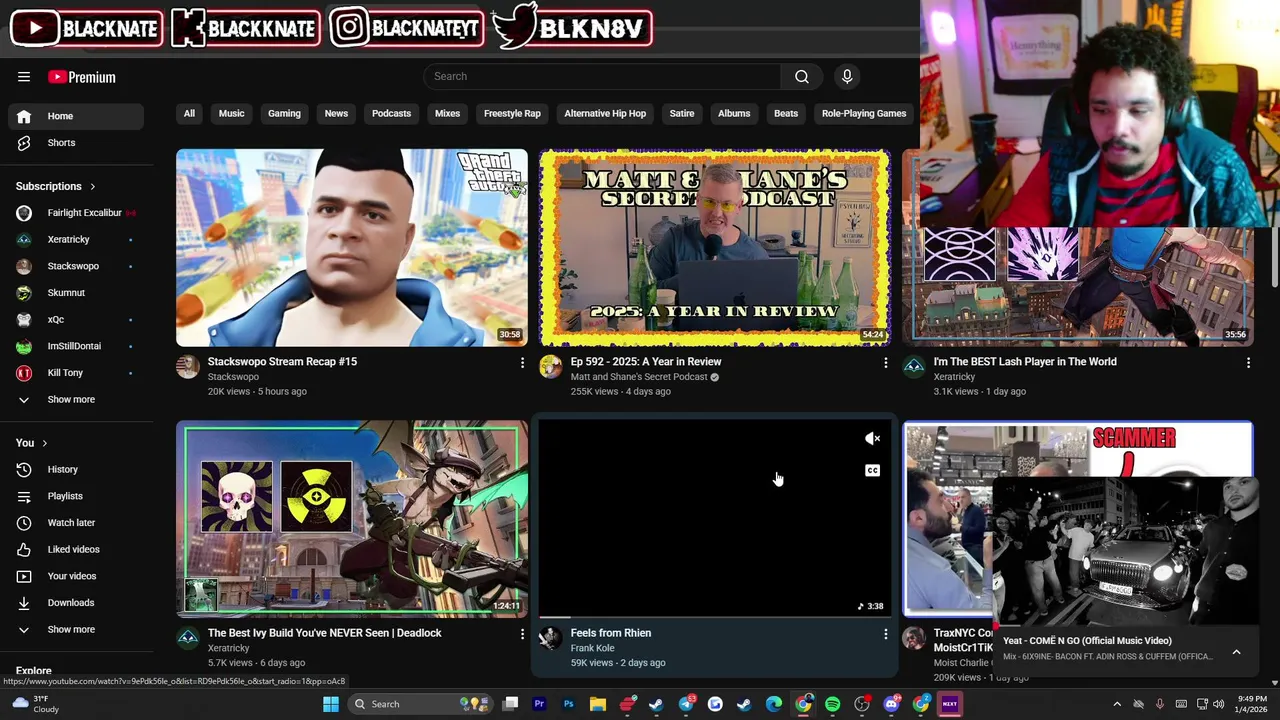
Task: Expand the Subscriptions section arrow
Action: coord(93,186)
